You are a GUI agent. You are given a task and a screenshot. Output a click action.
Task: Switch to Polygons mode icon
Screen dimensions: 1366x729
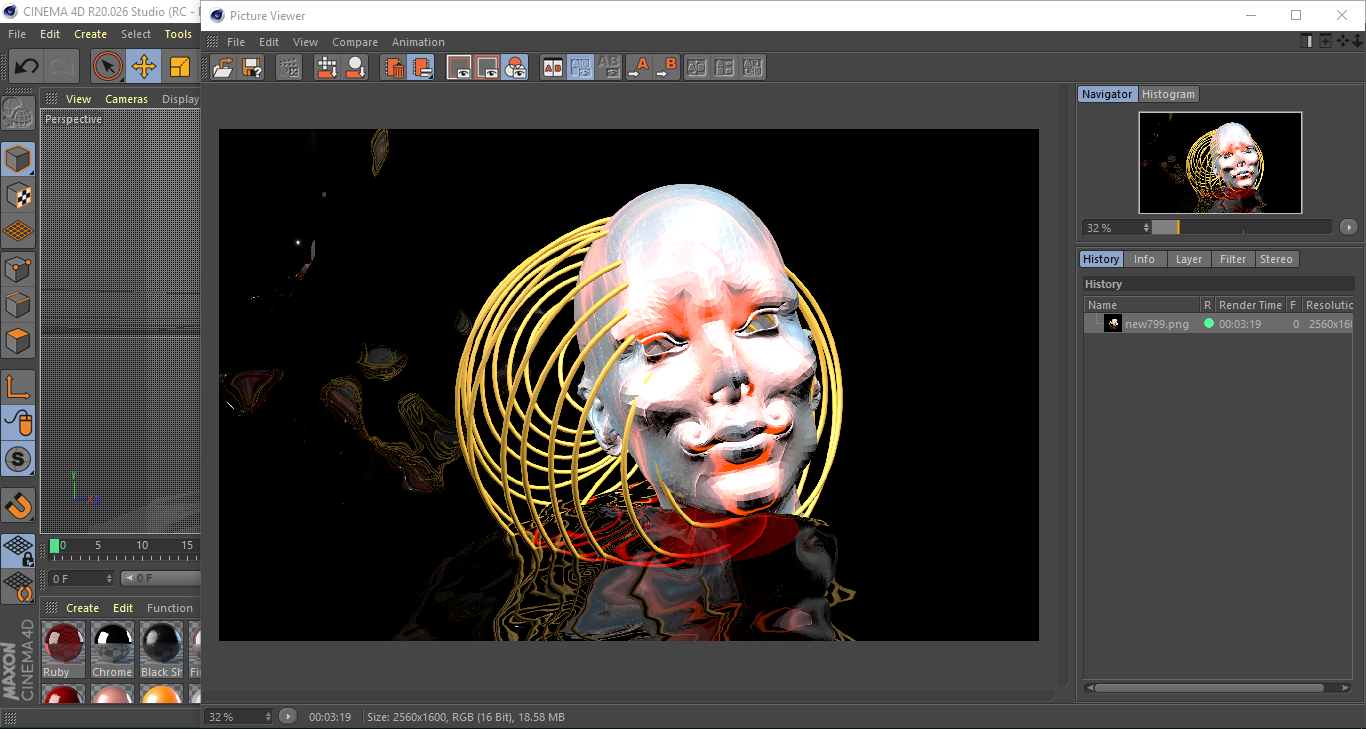[x=18, y=341]
